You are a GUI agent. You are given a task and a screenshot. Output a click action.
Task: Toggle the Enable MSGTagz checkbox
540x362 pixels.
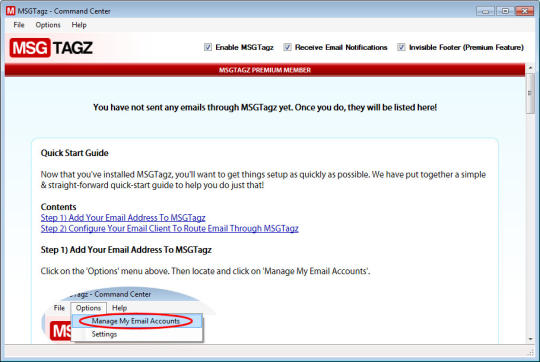pyautogui.click(x=208, y=47)
